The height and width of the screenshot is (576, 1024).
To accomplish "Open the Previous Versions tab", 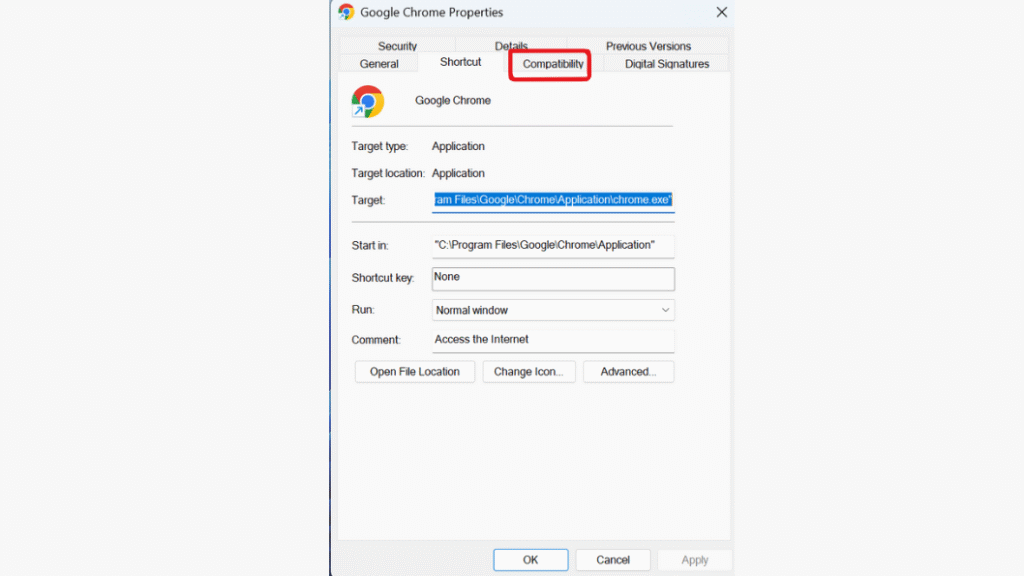I will pos(648,46).
